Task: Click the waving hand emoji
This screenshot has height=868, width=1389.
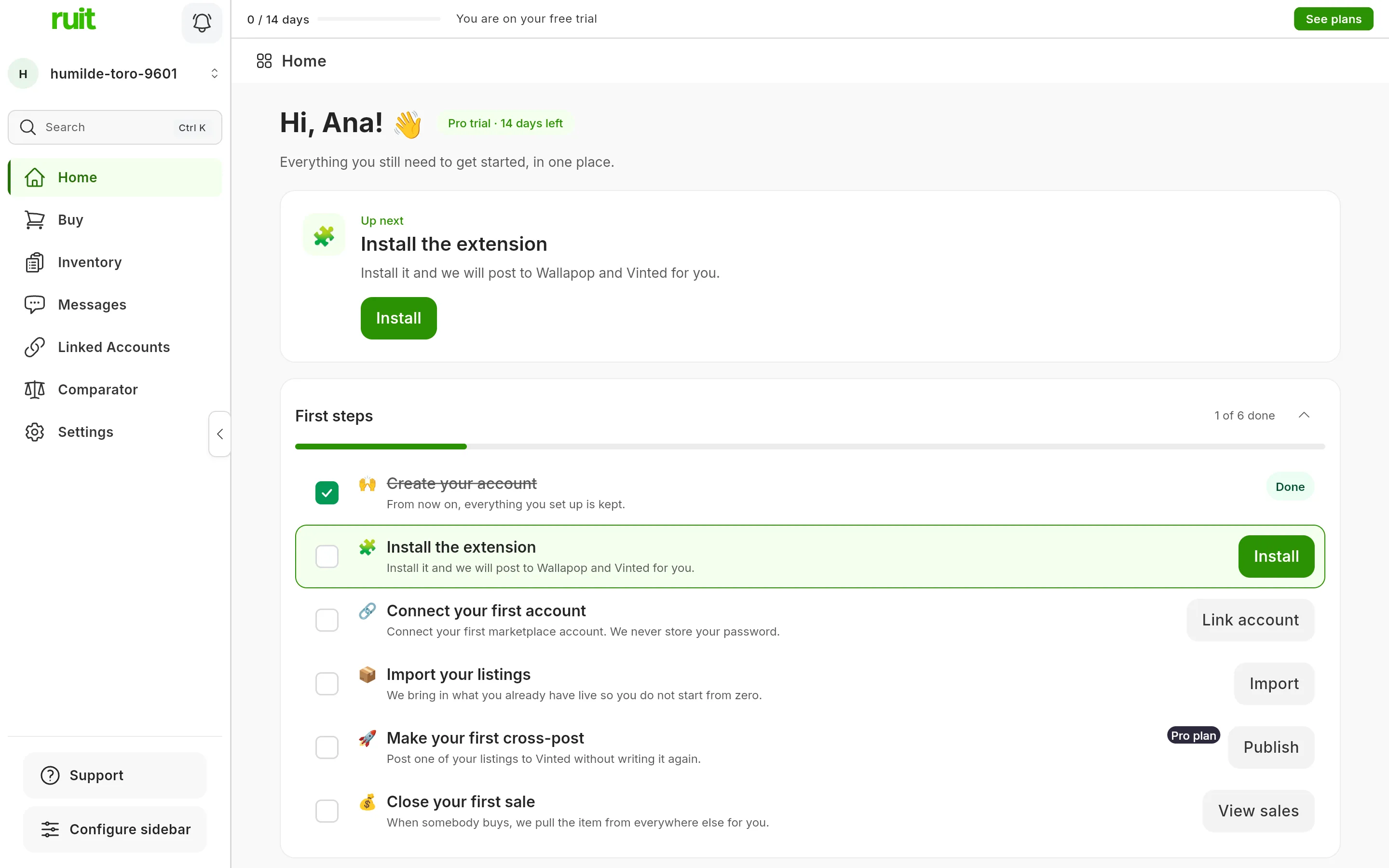Action: point(408,124)
